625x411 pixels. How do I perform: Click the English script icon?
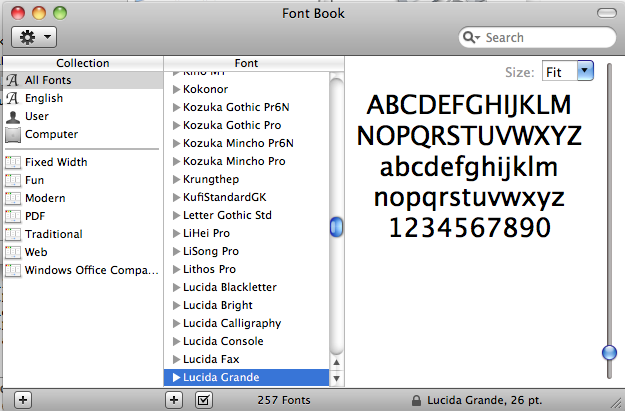tap(12, 98)
